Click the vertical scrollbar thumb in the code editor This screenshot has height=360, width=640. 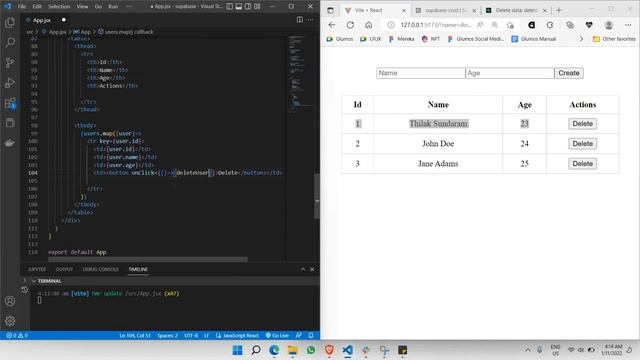[x=317, y=196]
